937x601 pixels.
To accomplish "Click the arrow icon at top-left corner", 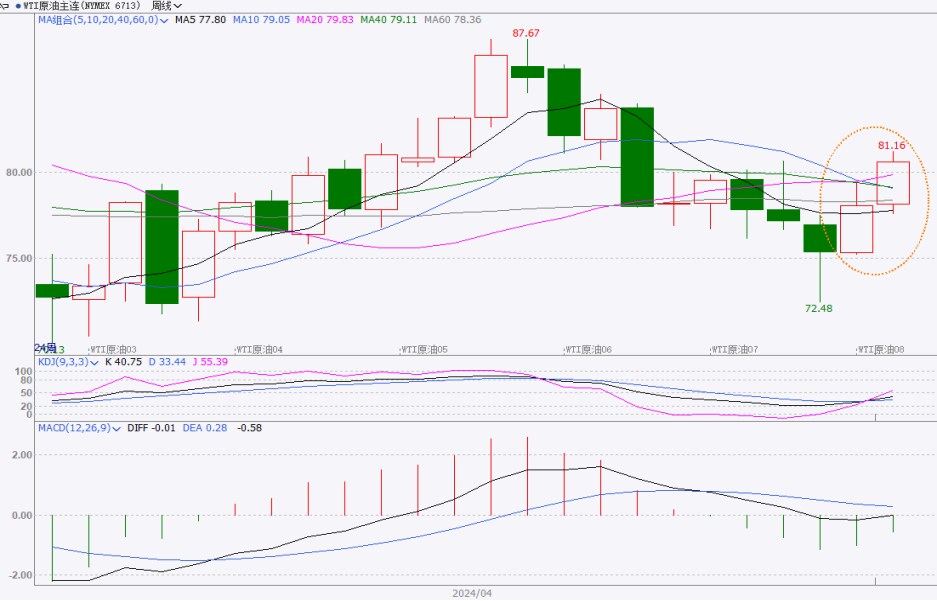I will click(3, 5).
